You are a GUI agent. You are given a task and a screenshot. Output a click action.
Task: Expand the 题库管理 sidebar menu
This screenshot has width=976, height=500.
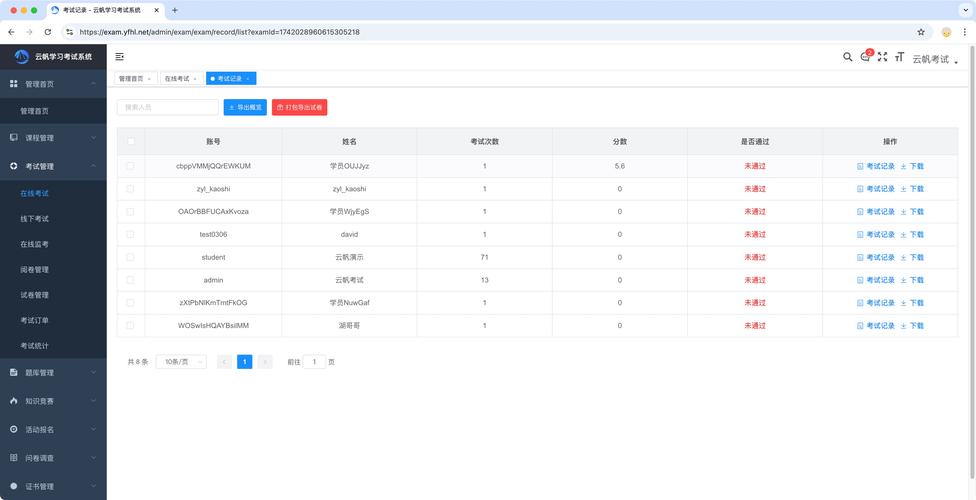(53, 373)
